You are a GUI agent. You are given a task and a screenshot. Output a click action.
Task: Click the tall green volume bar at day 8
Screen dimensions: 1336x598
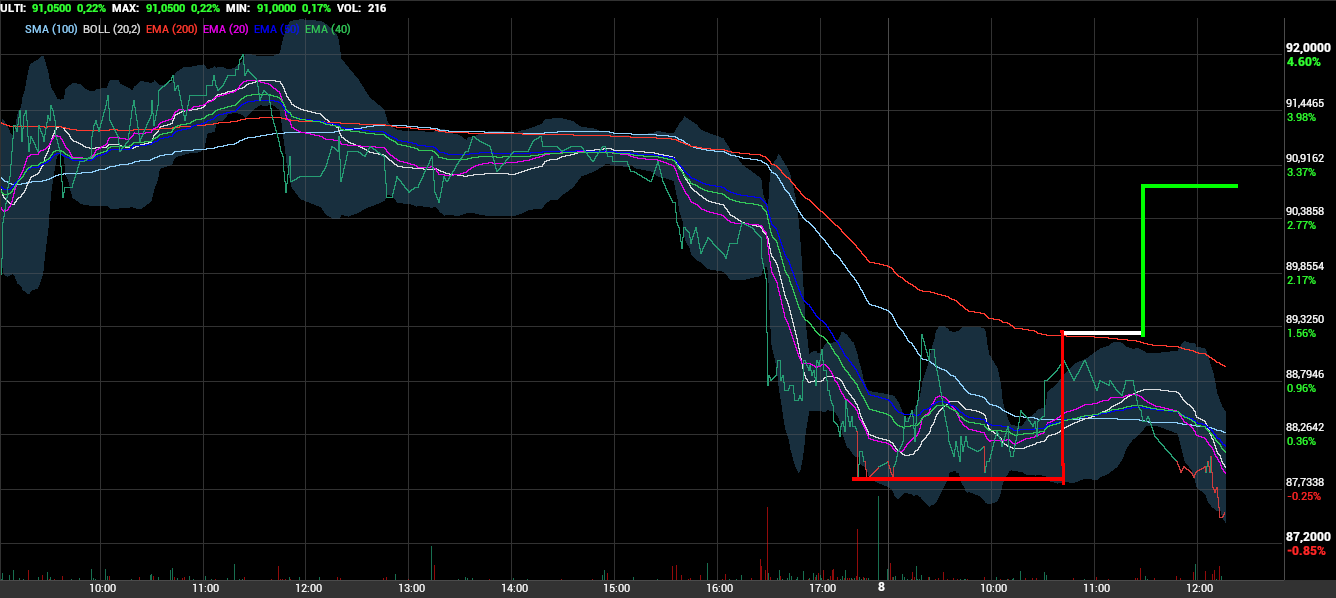pyautogui.click(x=878, y=536)
